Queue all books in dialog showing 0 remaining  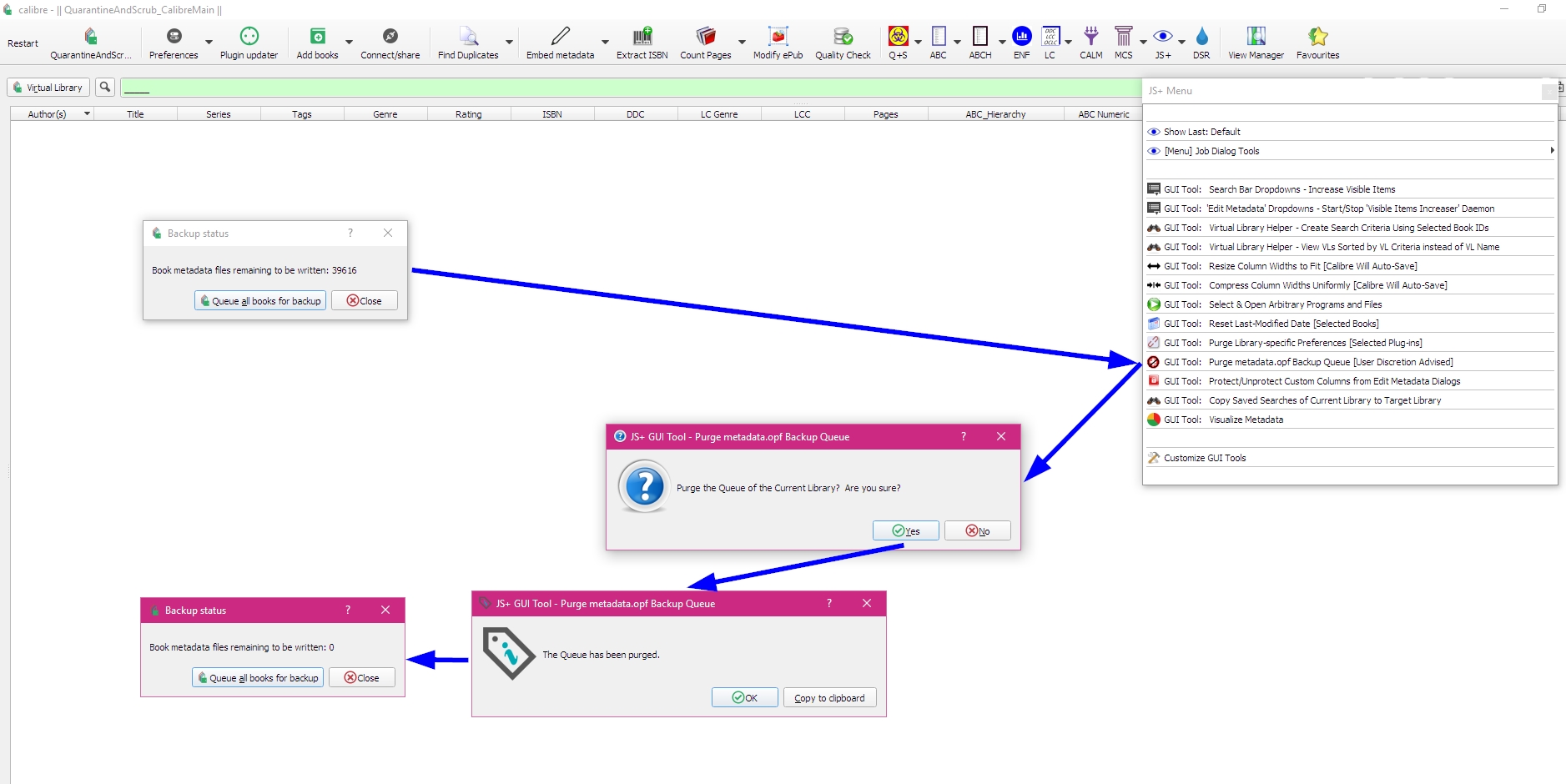click(x=258, y=678)
